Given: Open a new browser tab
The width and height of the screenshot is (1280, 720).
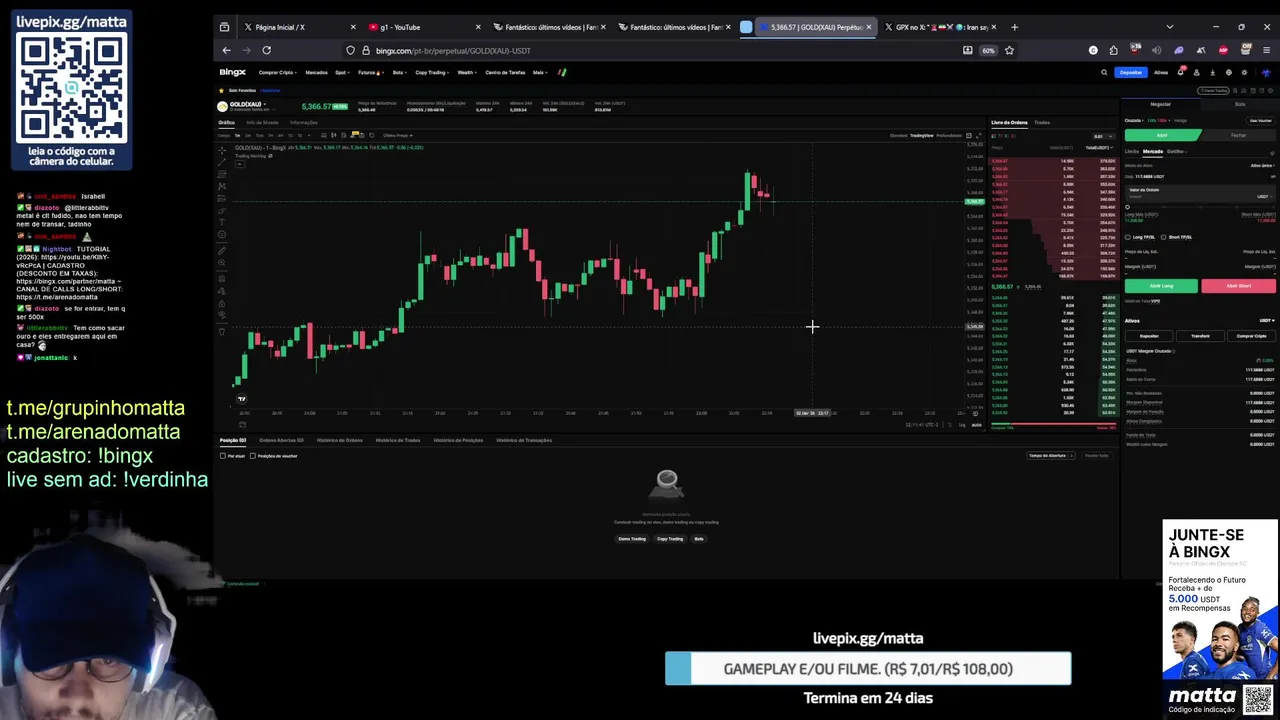Looking at the screenshot, I should 1014,27.
